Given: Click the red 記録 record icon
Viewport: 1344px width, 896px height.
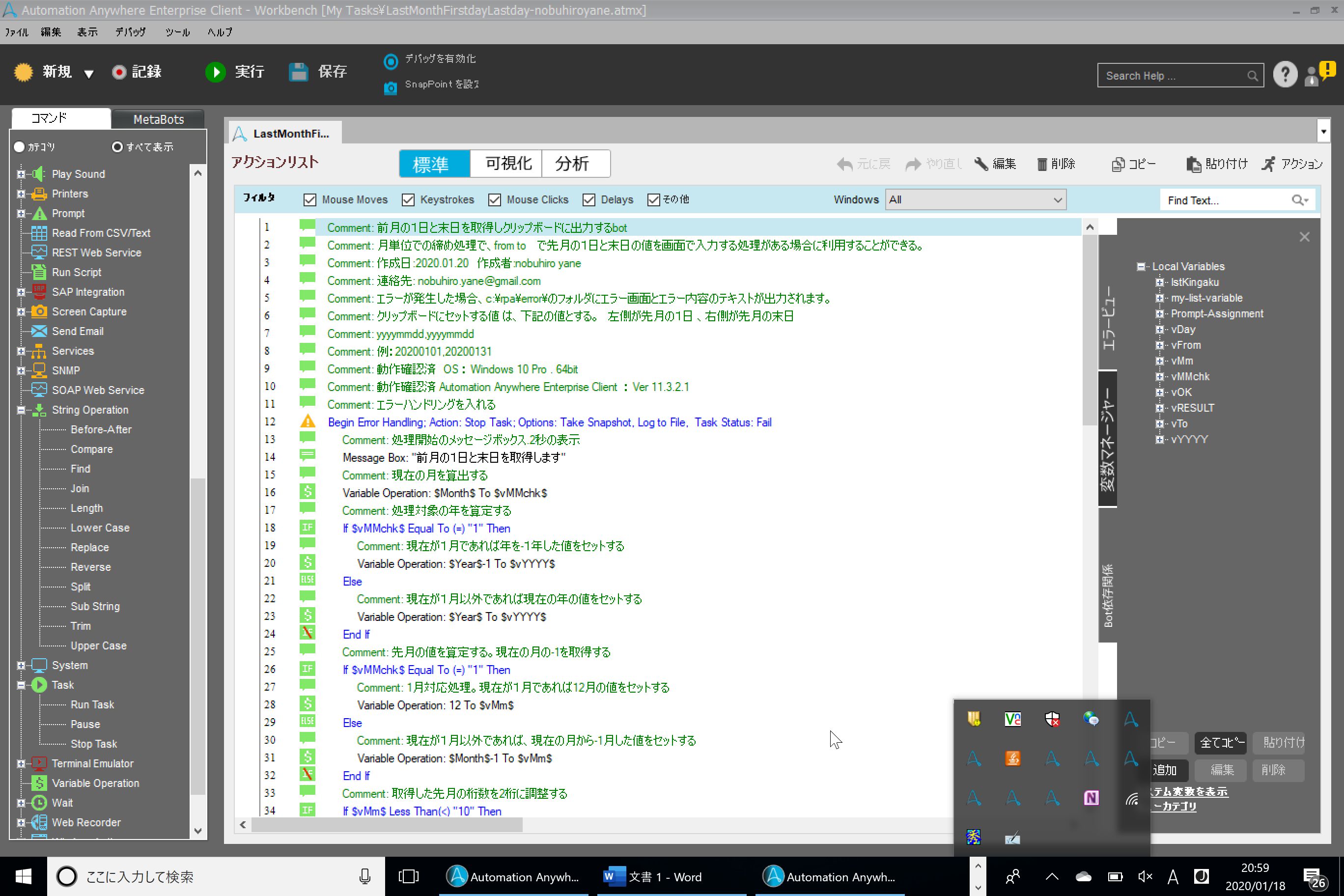Looking at the screenshot, I should click(x=119, y=72).
